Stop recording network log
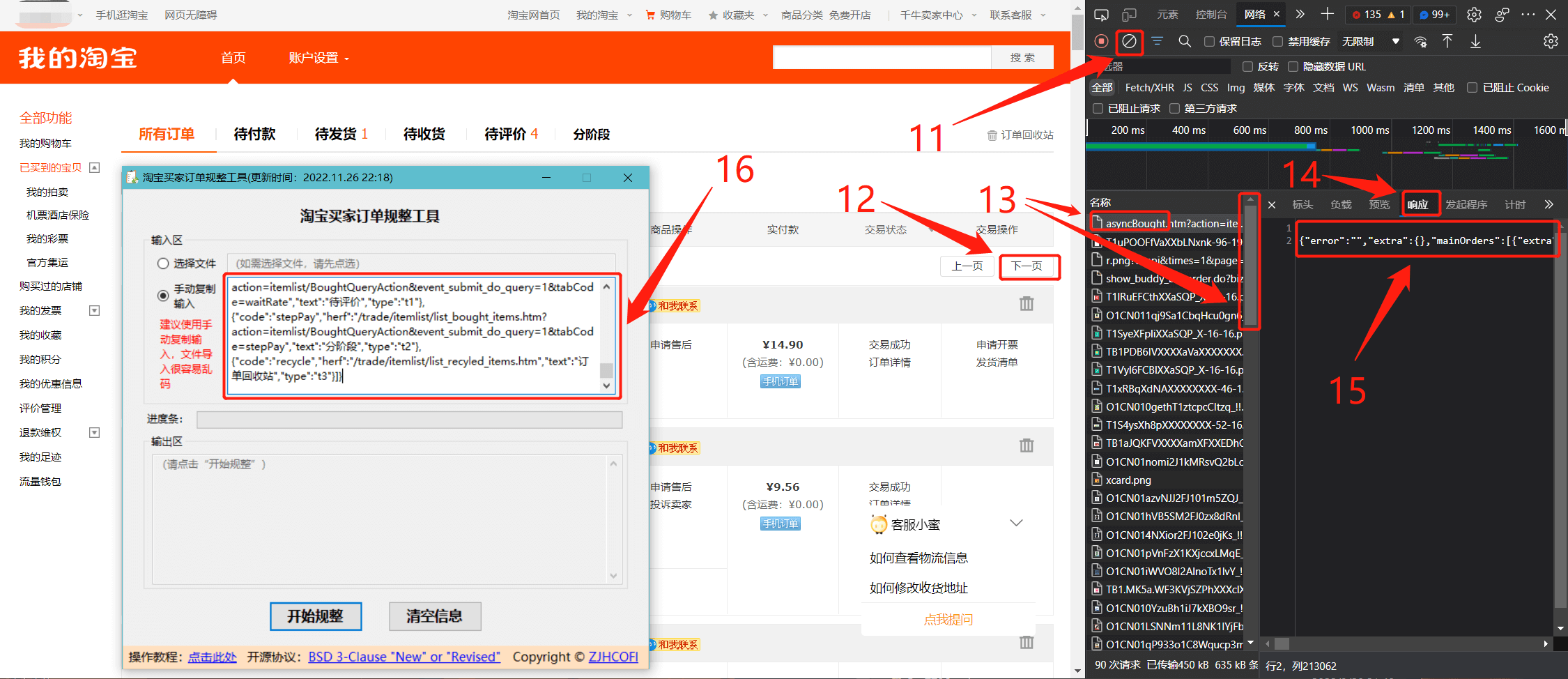 tap(1101, 41)
